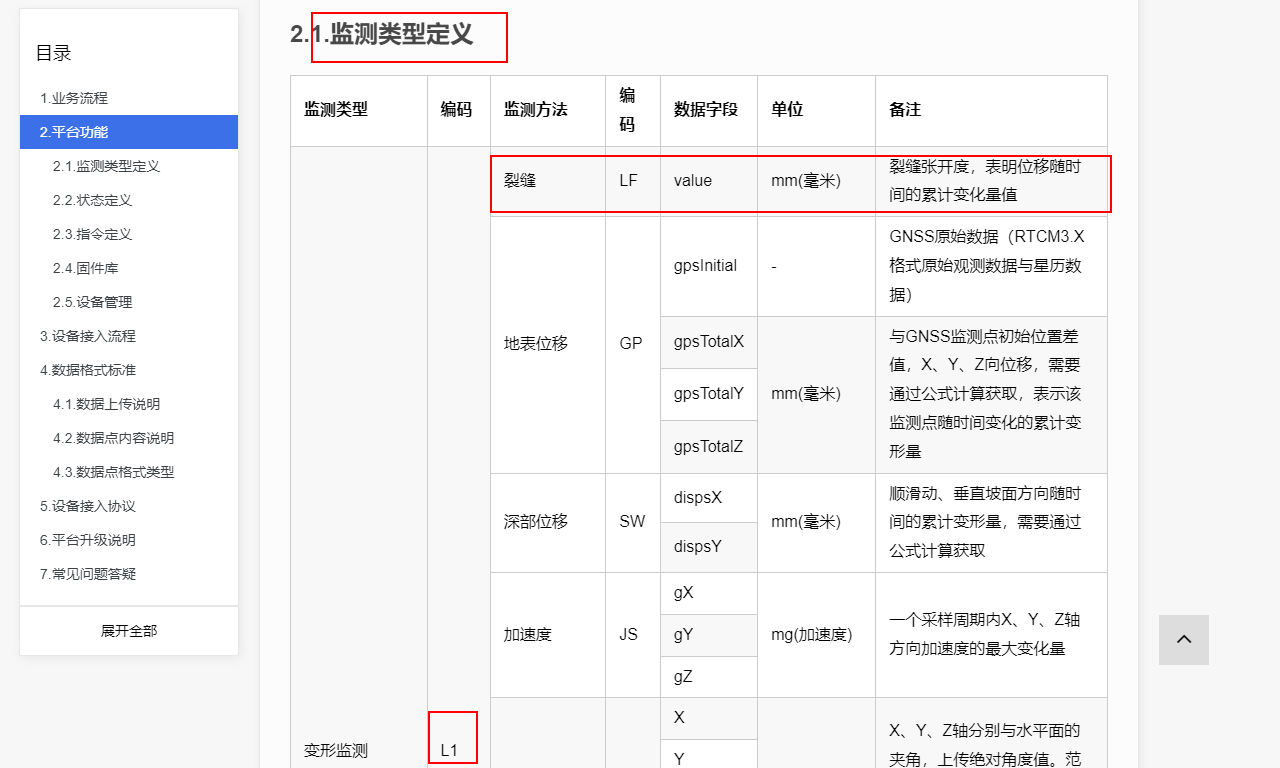Click the 2.1.监测类型定义 page heading

pyautogui.click(x=382, y=34)
